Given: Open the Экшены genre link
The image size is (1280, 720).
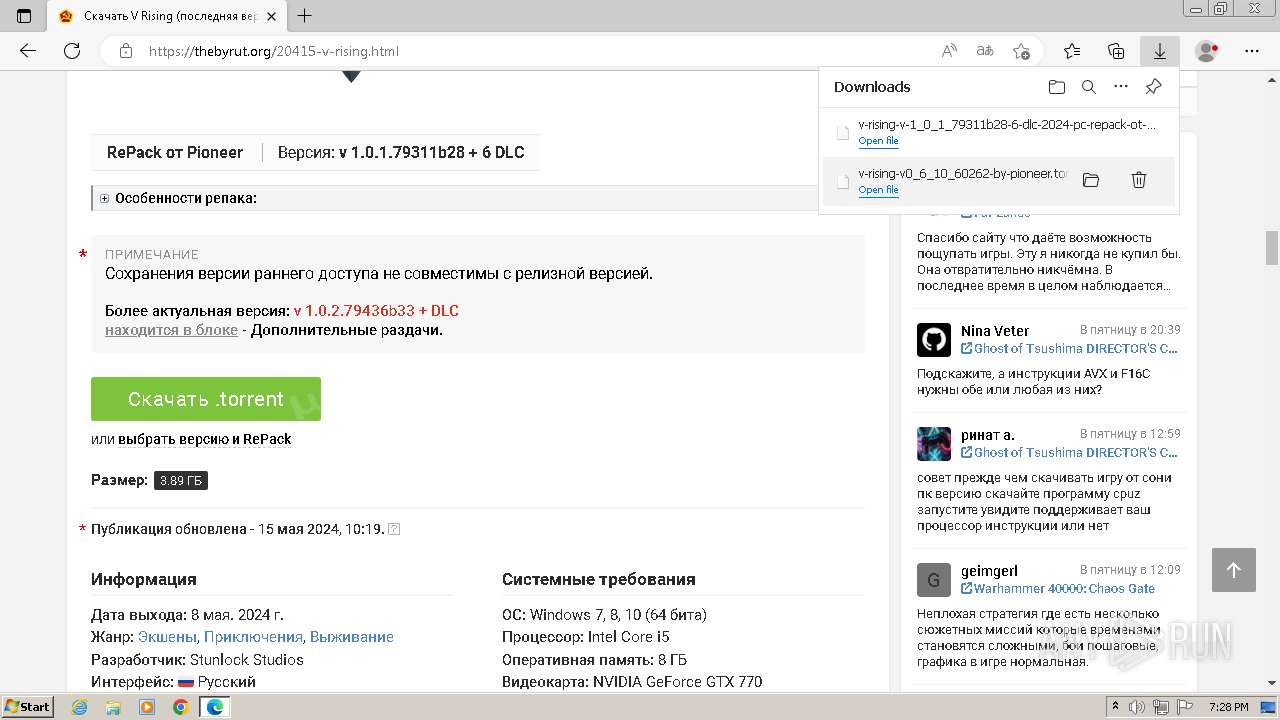Looking at the screenshot, I should coord(168,637).
